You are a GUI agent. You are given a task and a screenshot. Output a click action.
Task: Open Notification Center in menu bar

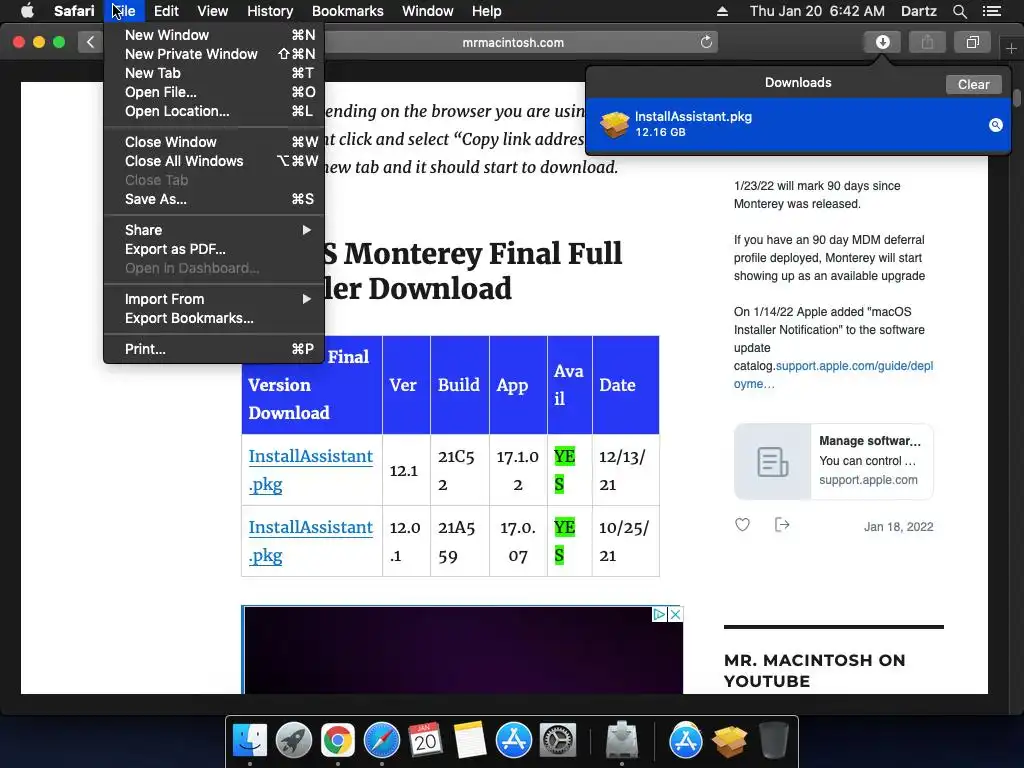pyautogui.click(x=992, y=11)
